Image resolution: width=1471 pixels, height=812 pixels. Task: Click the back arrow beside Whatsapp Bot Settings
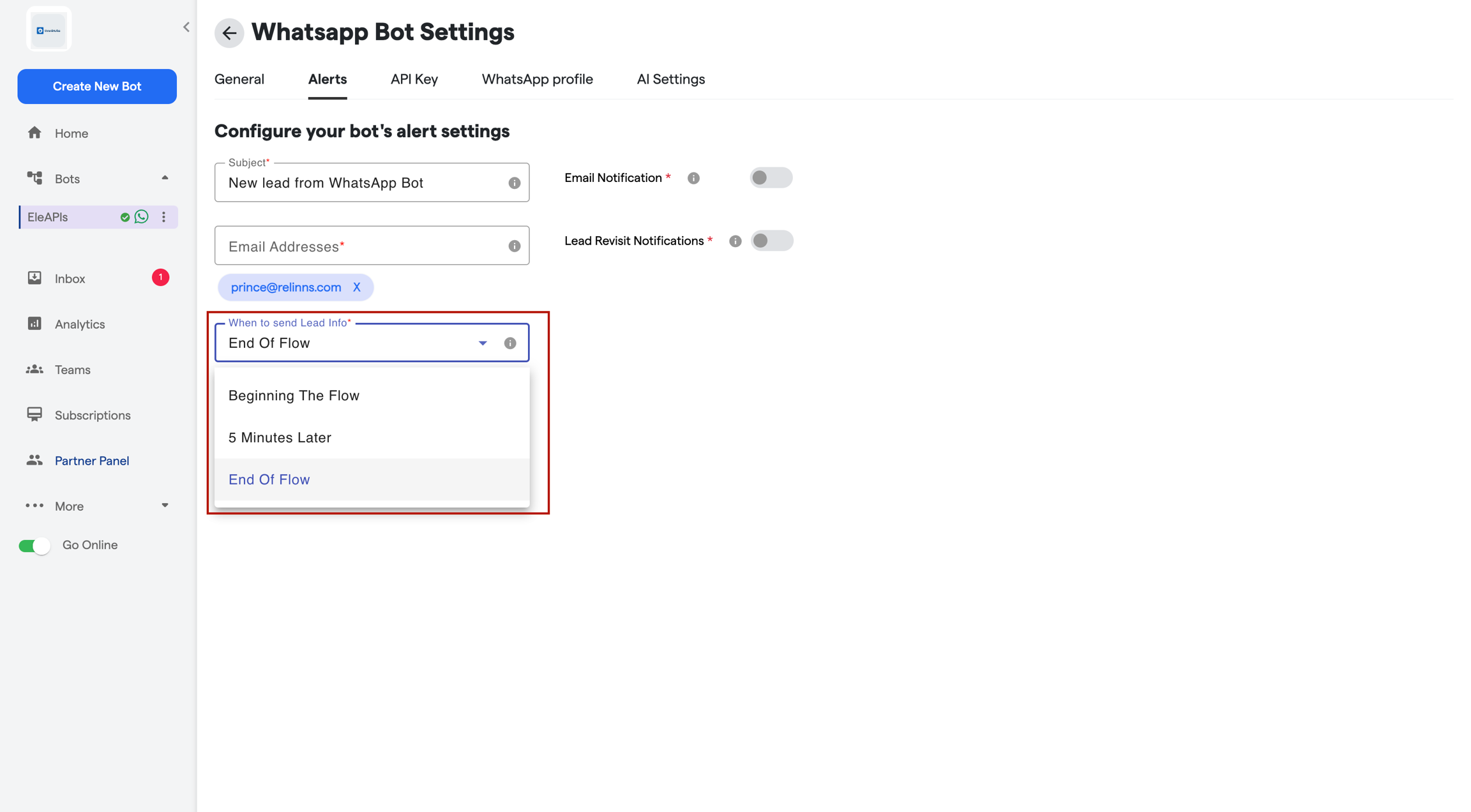(229, 33)
